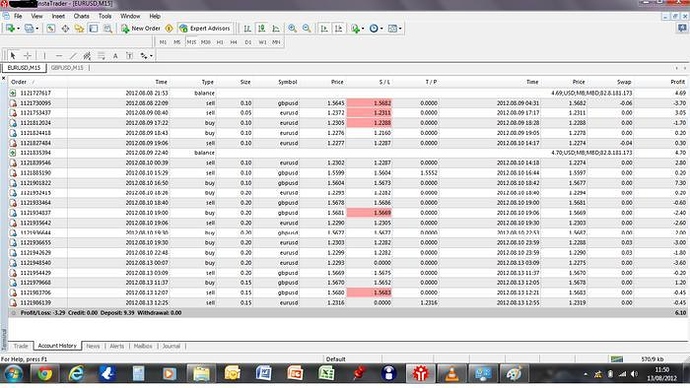This screenshot has width=690, height=388.
Task: Enable the Chart Shift icon
Action: (x=338, y=28)
